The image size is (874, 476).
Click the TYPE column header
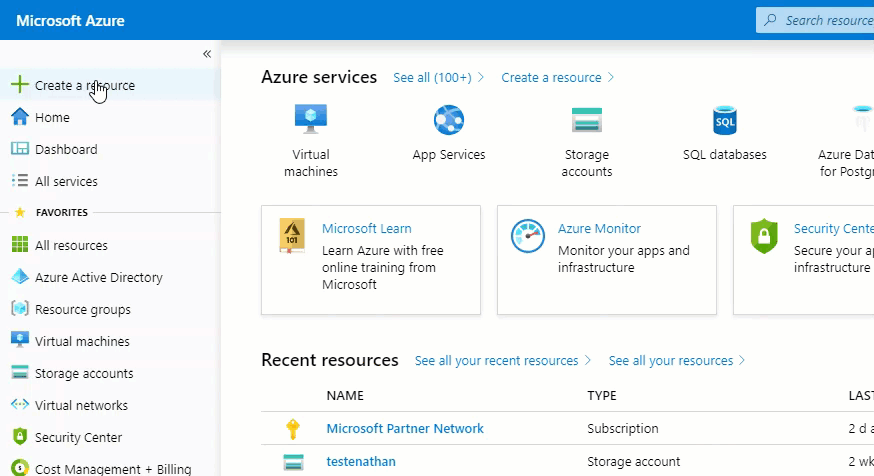click(602, 396)
